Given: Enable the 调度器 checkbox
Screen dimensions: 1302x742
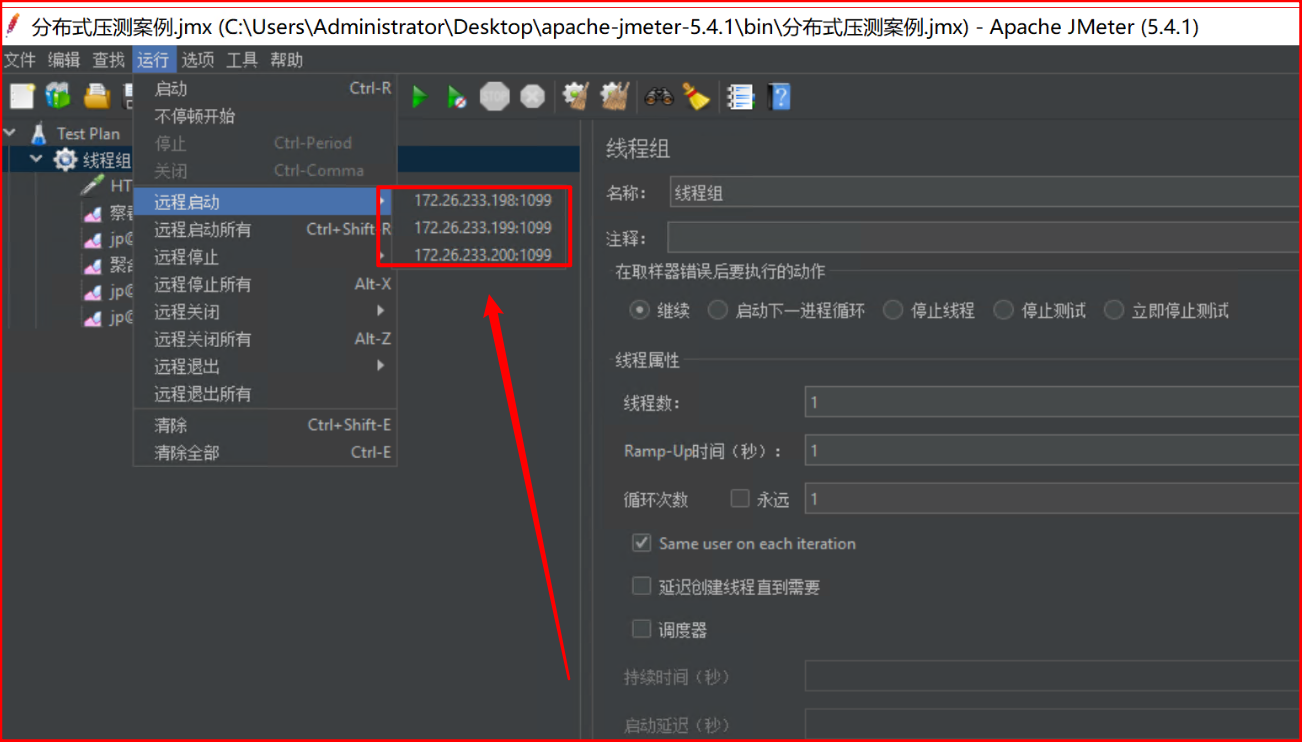Looking at the screenshot, I should (642, 629).
